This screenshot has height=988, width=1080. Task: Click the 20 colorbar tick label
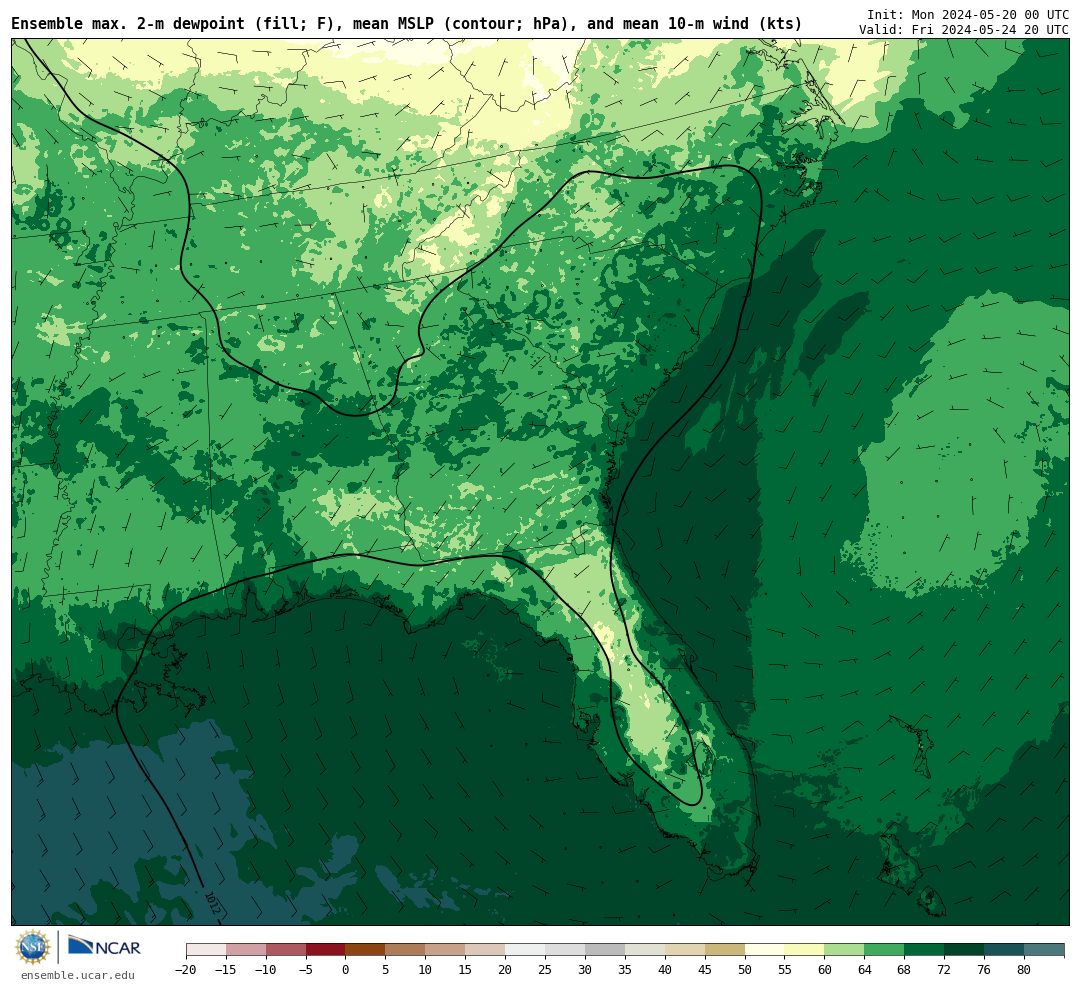tap(506, 970)
